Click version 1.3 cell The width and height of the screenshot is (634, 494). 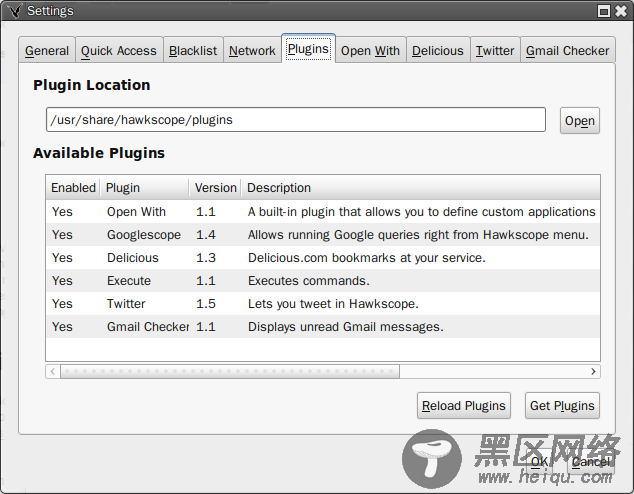tap(206, 258)
